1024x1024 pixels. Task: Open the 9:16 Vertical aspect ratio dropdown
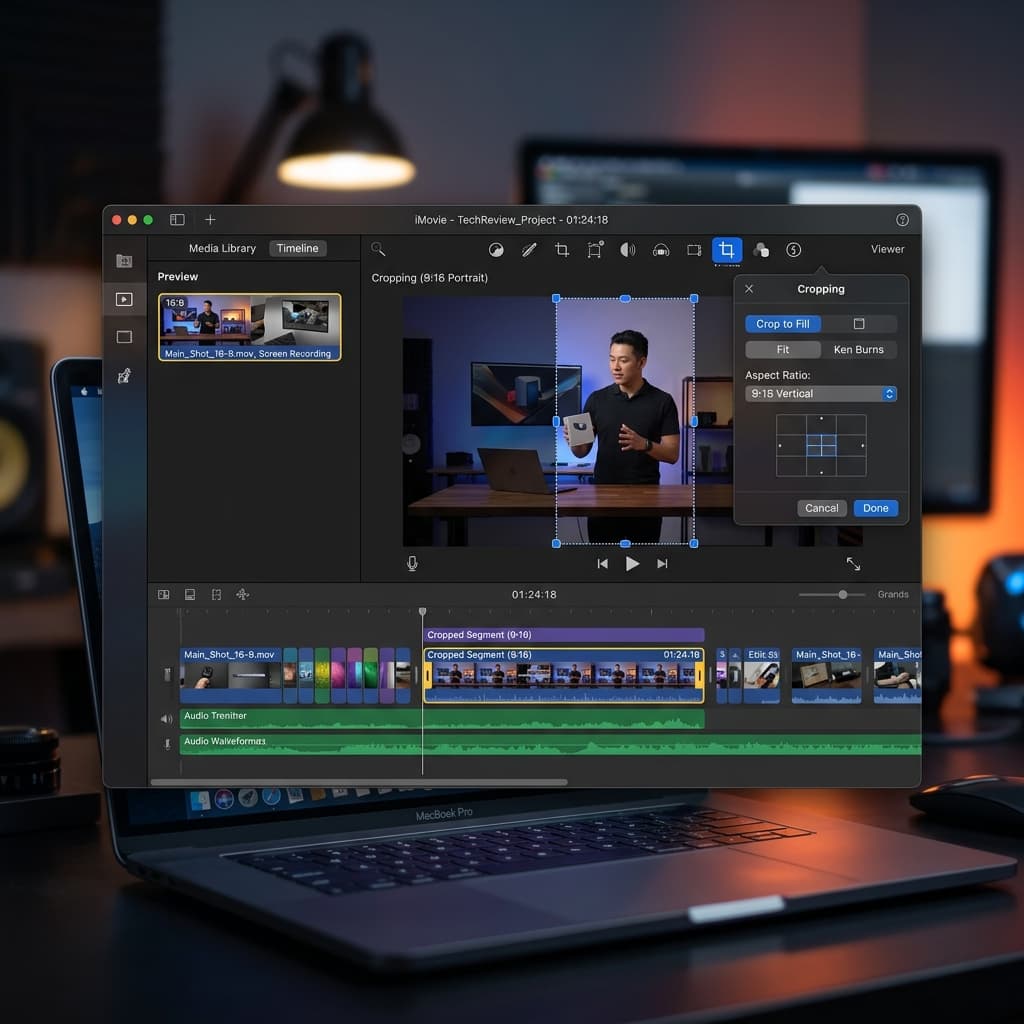[x=820, y=393]
